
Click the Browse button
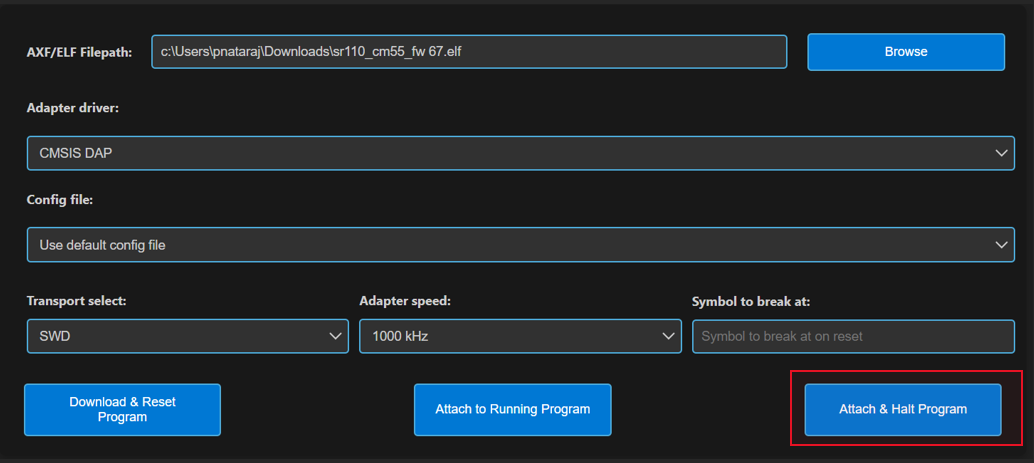coord(905,52)
